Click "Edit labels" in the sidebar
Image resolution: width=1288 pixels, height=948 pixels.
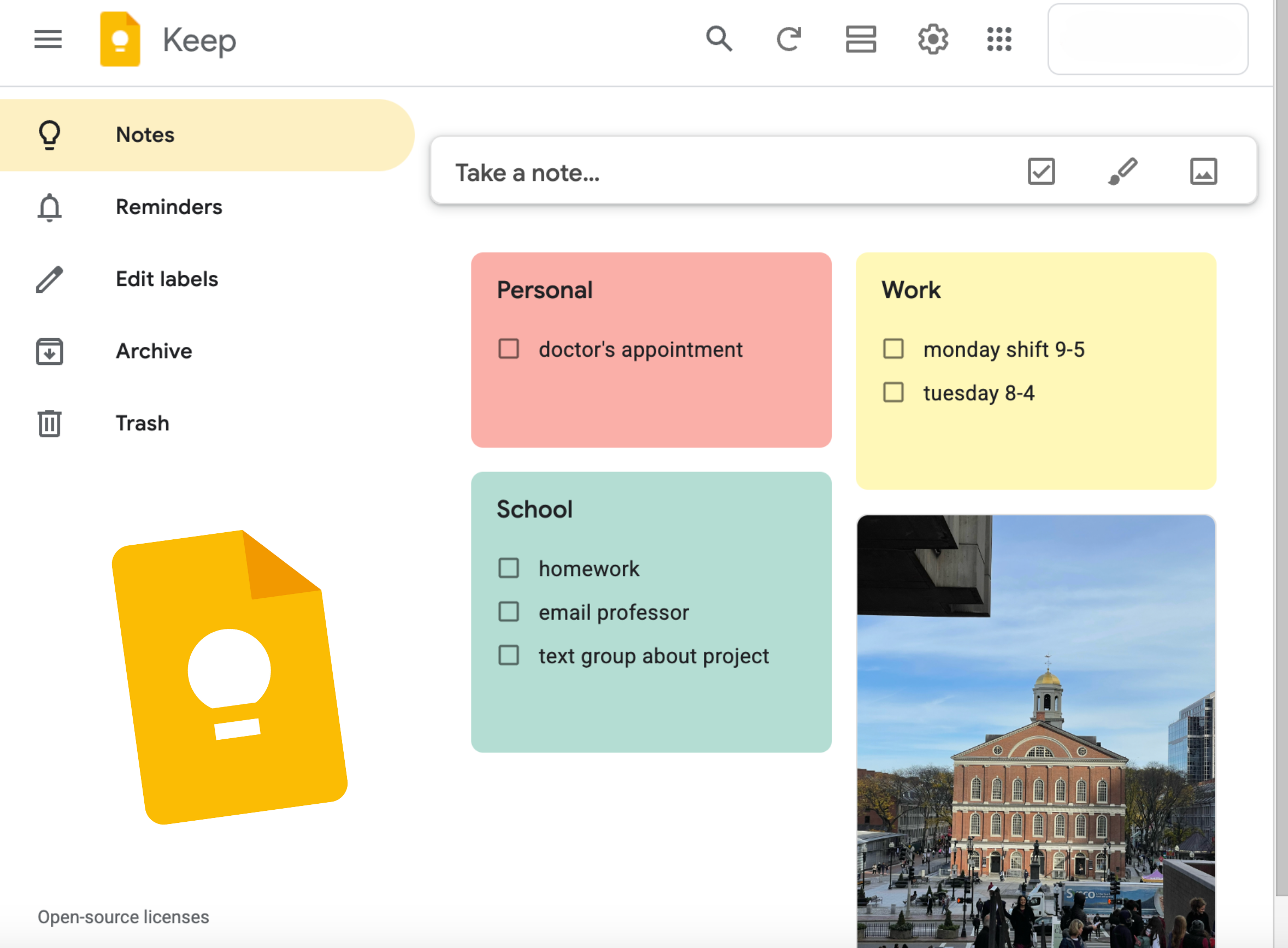tap(167, 279)
